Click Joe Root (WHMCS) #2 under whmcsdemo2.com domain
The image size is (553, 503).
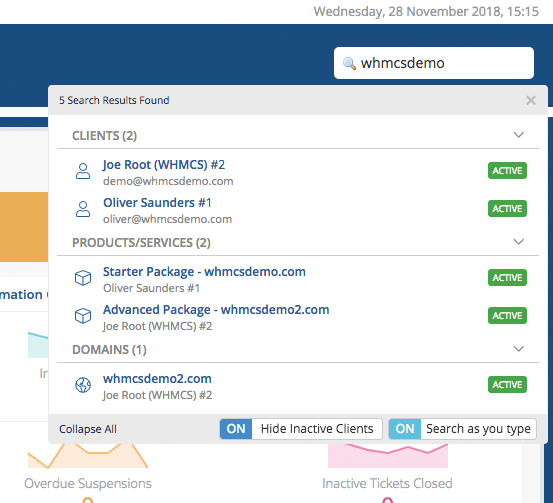[157, 395]
